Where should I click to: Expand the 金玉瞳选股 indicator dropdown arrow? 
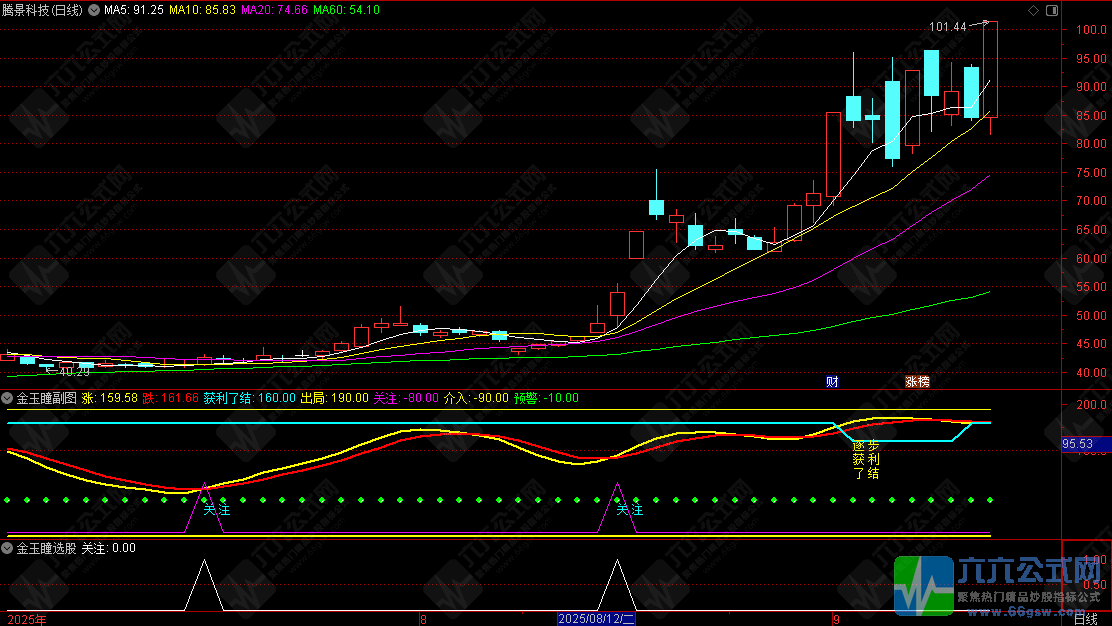click(x=7, y=548)
